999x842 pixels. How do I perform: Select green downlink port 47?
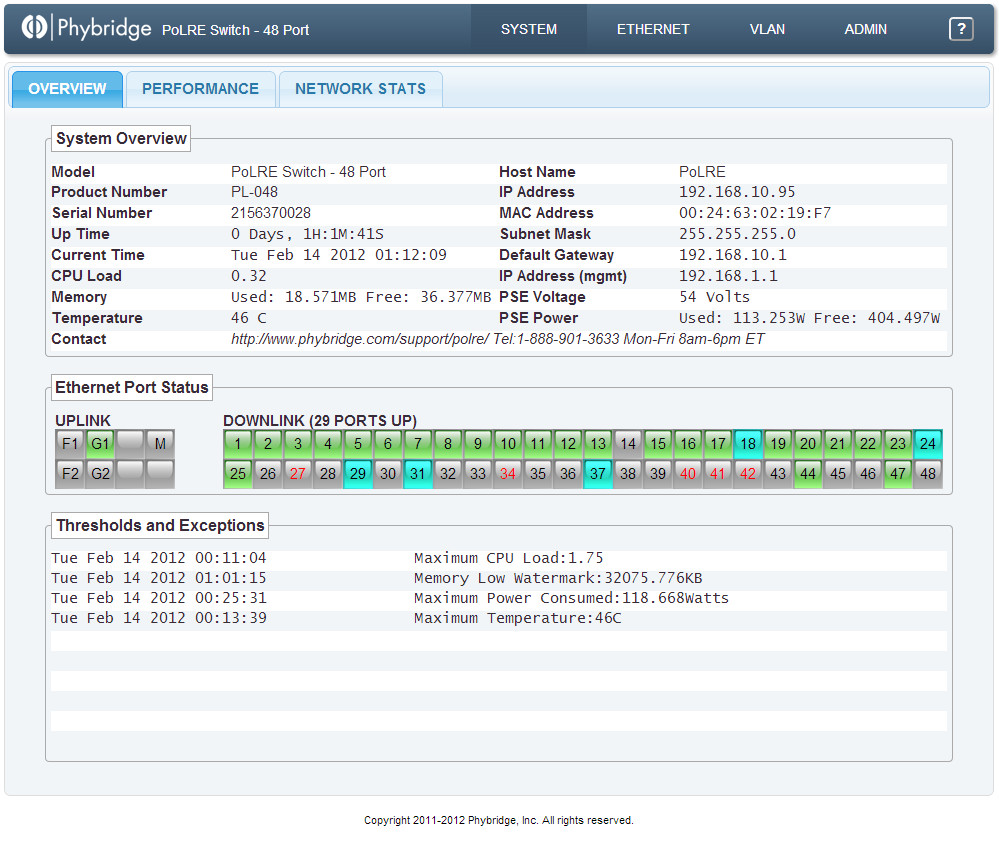coord(897,474)
